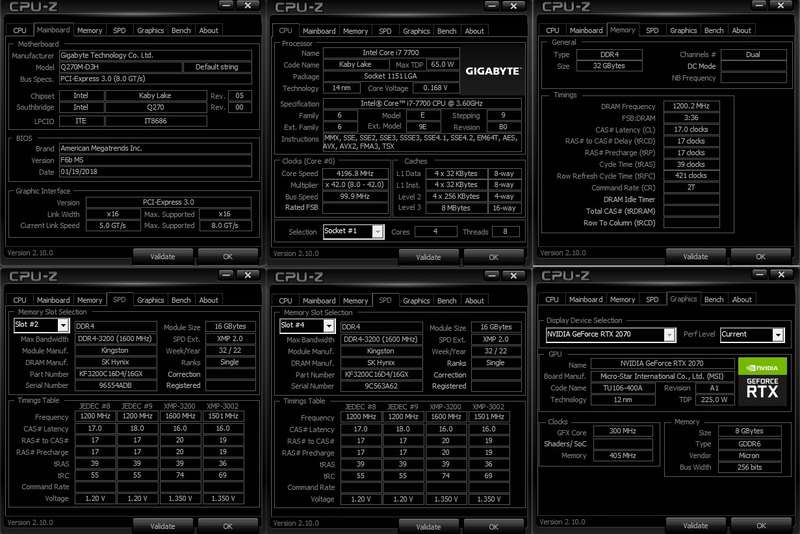Open Memory tab in the RTX 2070 window
The image size is (800, 534).
(x=622, y=300)
